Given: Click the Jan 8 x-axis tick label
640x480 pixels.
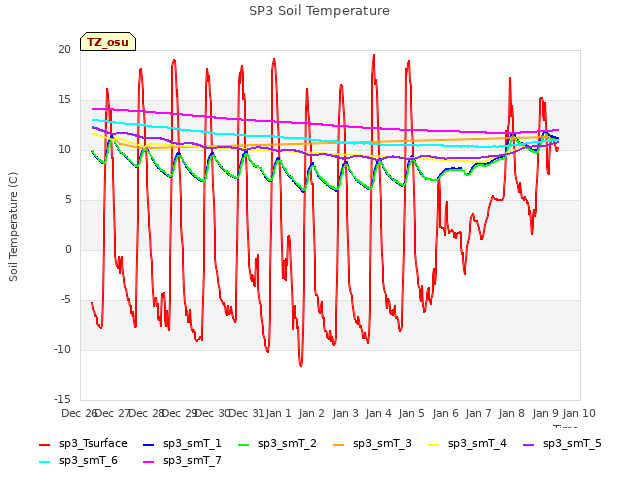Looking at the screenshot, I should click(511, 413).
